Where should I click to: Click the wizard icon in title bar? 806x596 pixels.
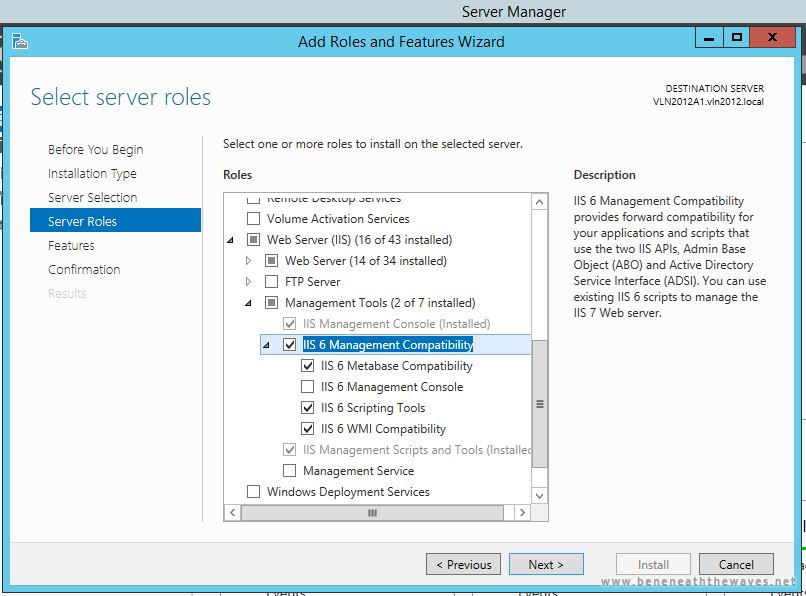pos(20,41)
